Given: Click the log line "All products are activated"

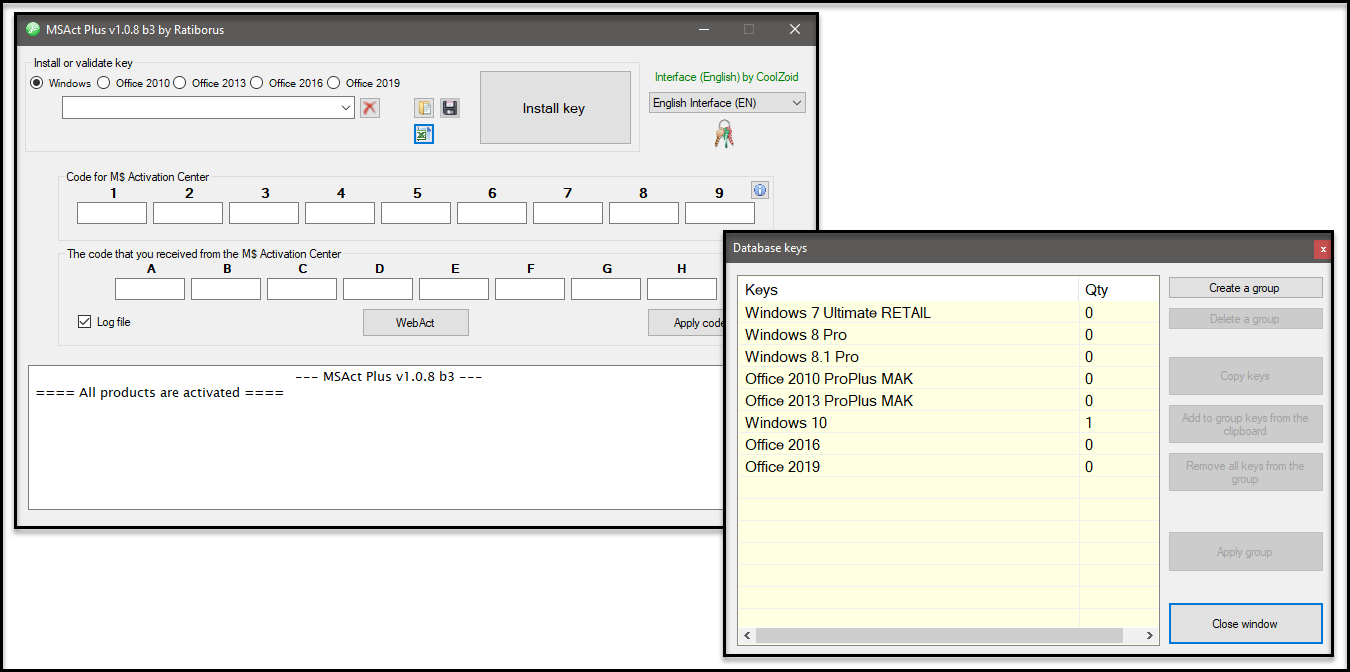Looking at the screenshot, I should (160, 393).
